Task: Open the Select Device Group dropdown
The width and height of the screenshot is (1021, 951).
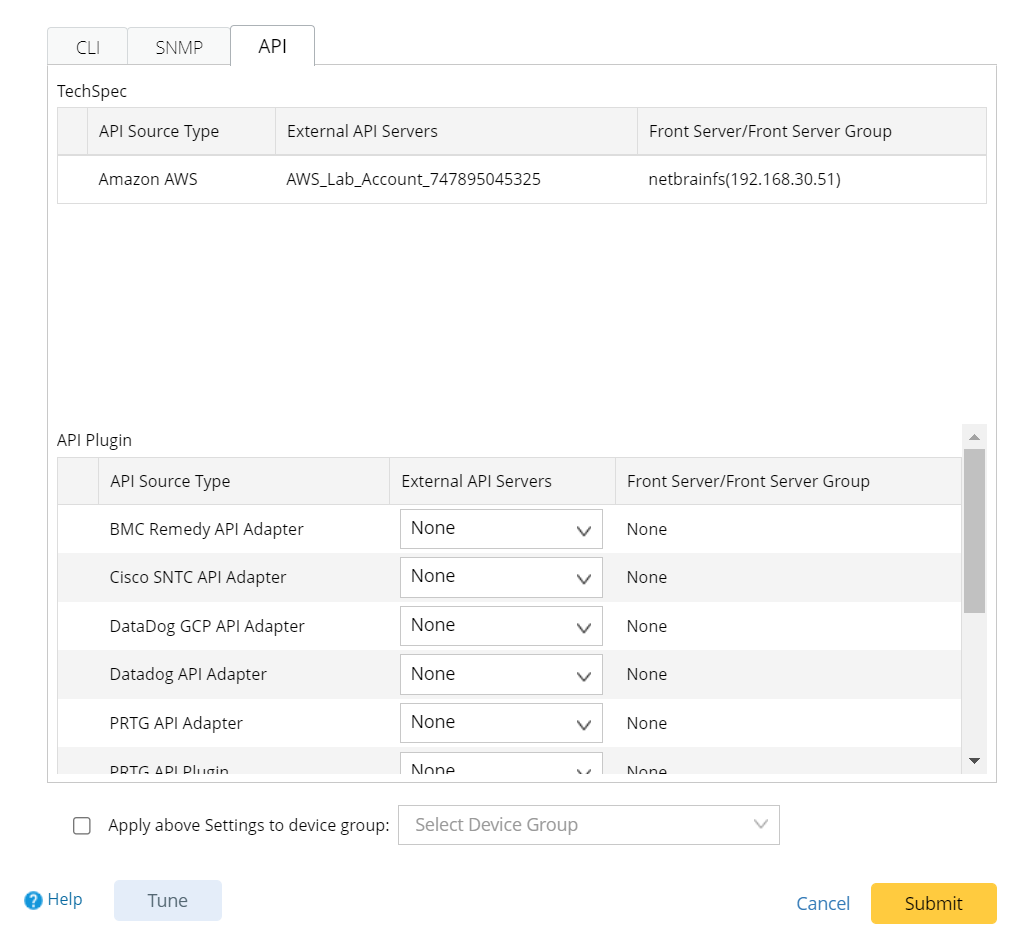Action: [x=588, y=825]
